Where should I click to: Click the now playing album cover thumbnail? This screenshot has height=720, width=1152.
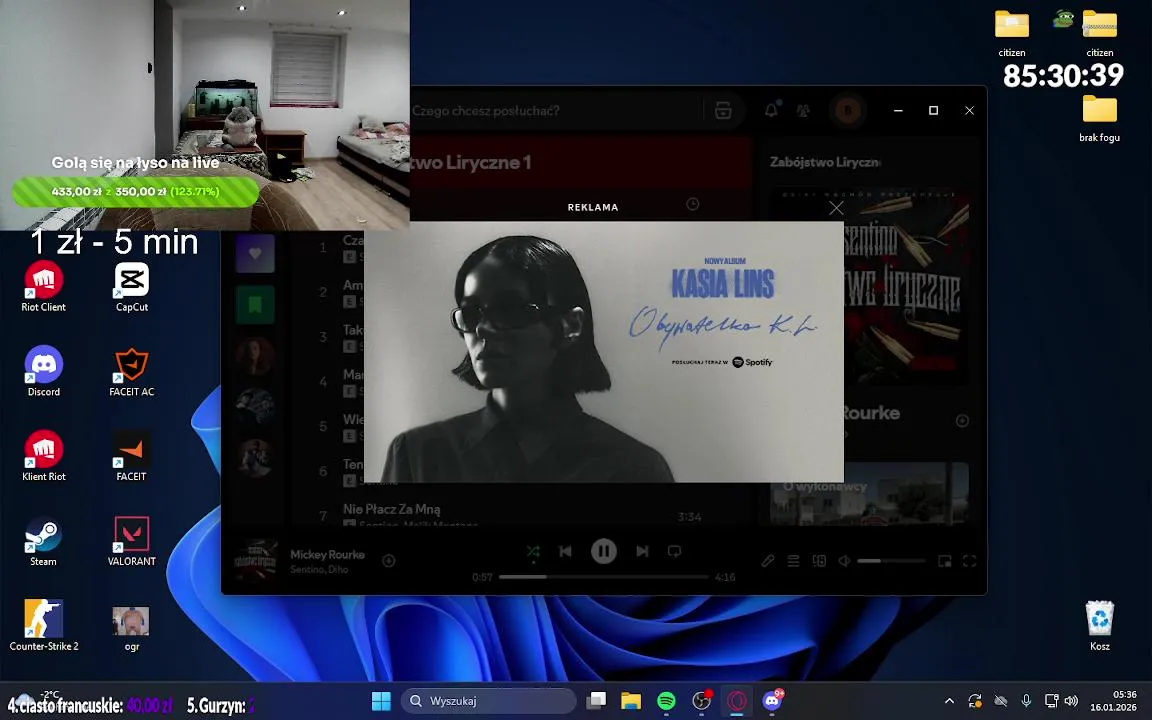pos(256,560)
